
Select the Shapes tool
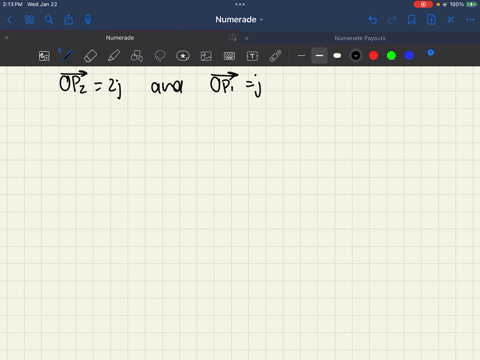(x=137, y=56)
